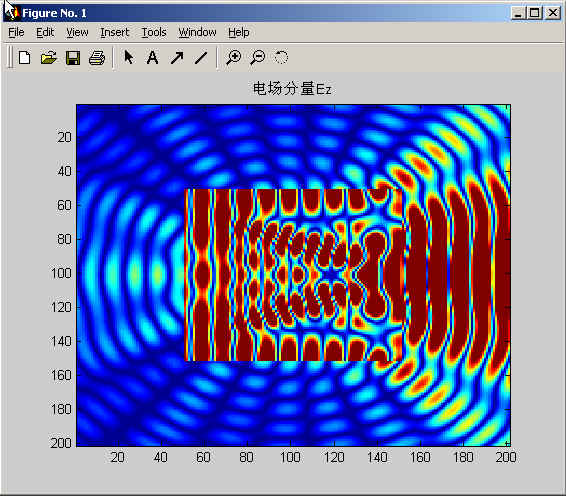Open the View menu
Viewport: 566px width, 496px height.
click(77, 32)
